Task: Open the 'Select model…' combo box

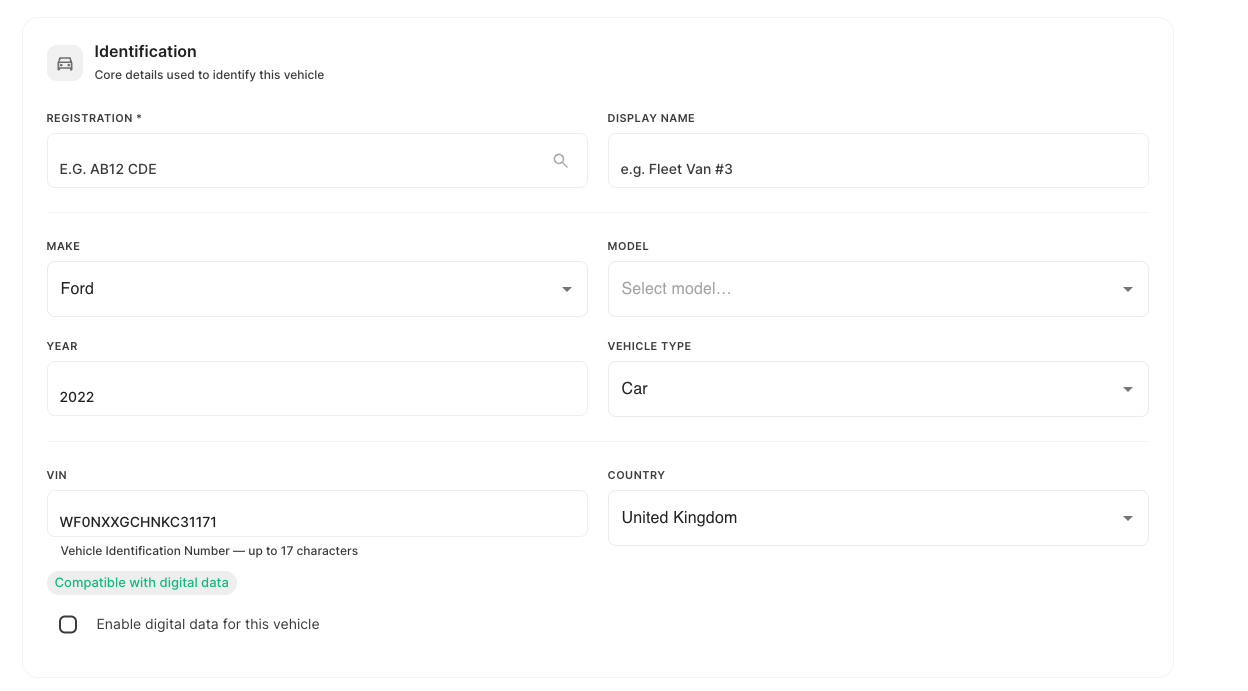Action: [x=878, y=289]
